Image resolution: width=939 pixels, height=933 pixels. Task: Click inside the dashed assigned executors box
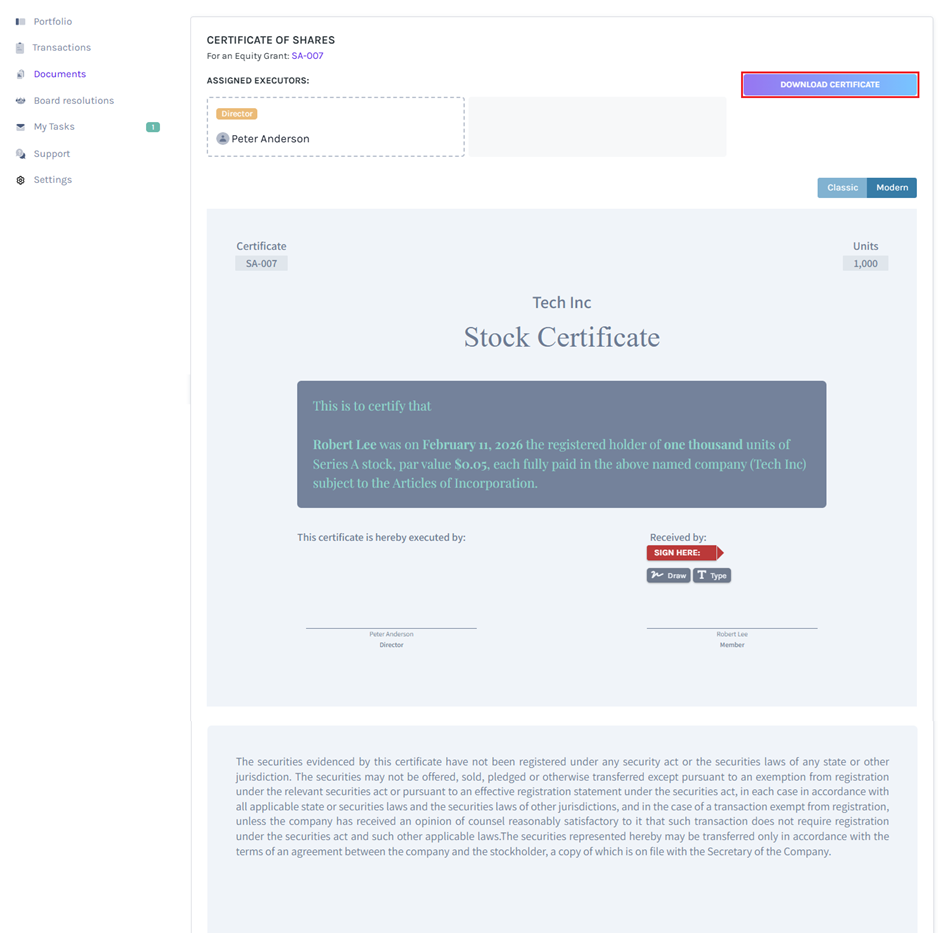coord(335,128)
